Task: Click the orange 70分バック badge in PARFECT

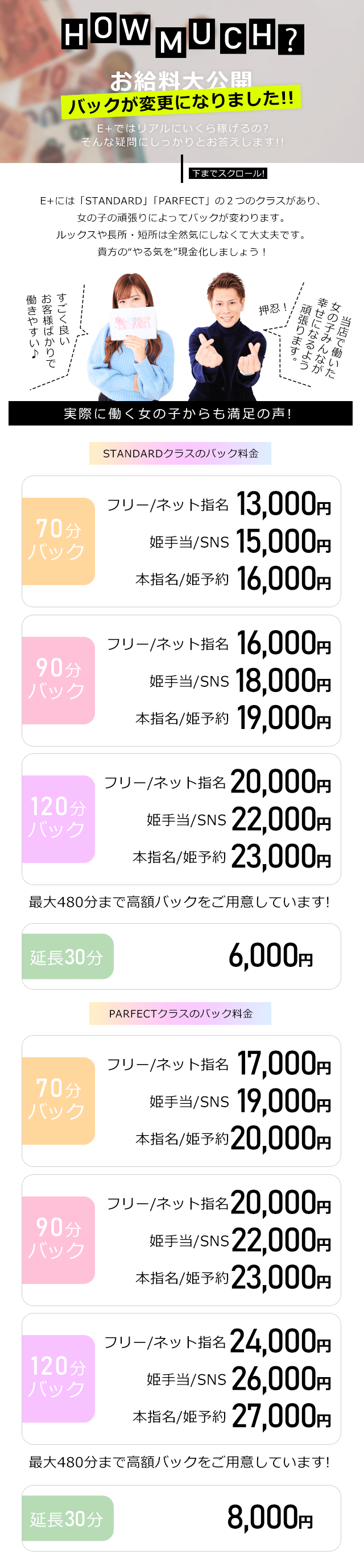Action: click(58, 1101)
